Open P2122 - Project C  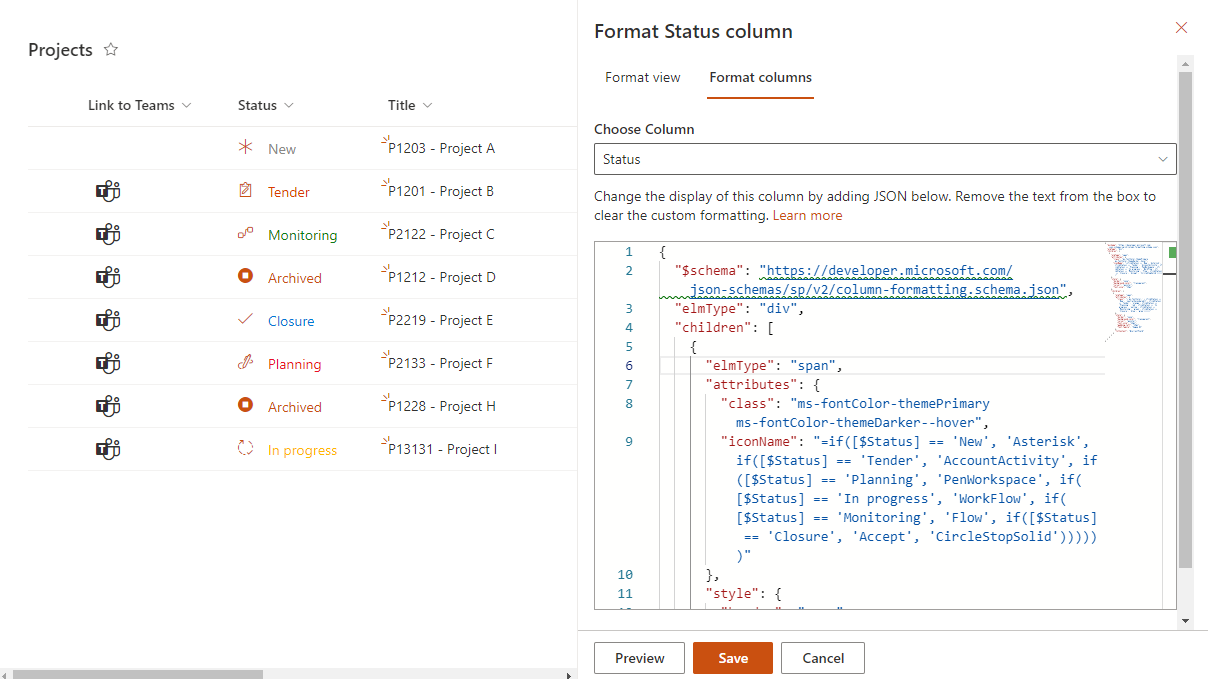[442, 234]
